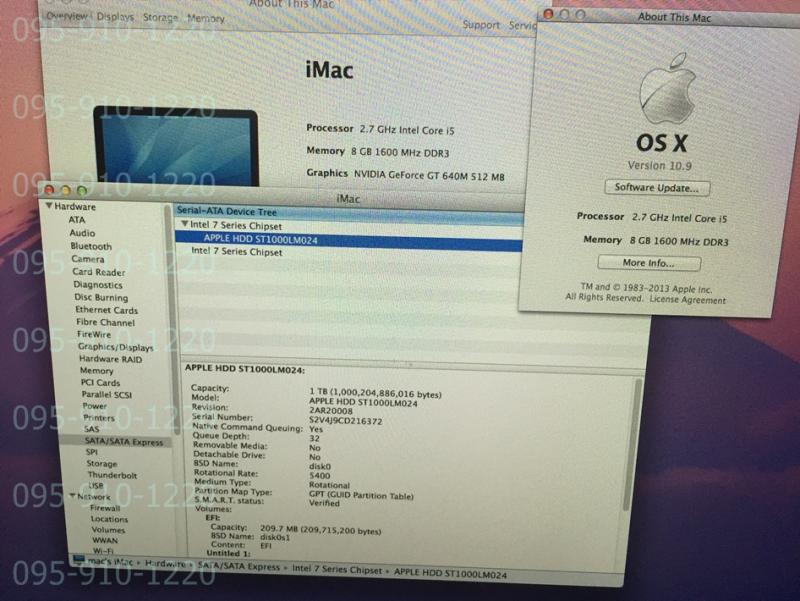Switch to the Storage tab

[x=160, y=17]
